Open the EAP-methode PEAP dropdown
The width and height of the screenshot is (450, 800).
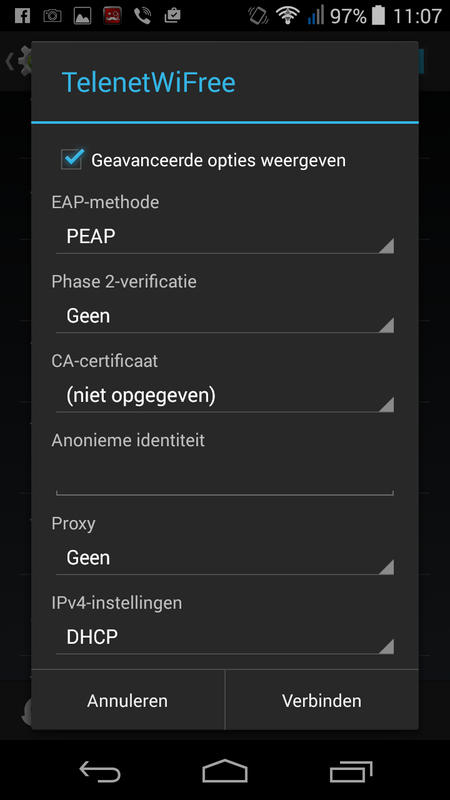pos(224,237)
